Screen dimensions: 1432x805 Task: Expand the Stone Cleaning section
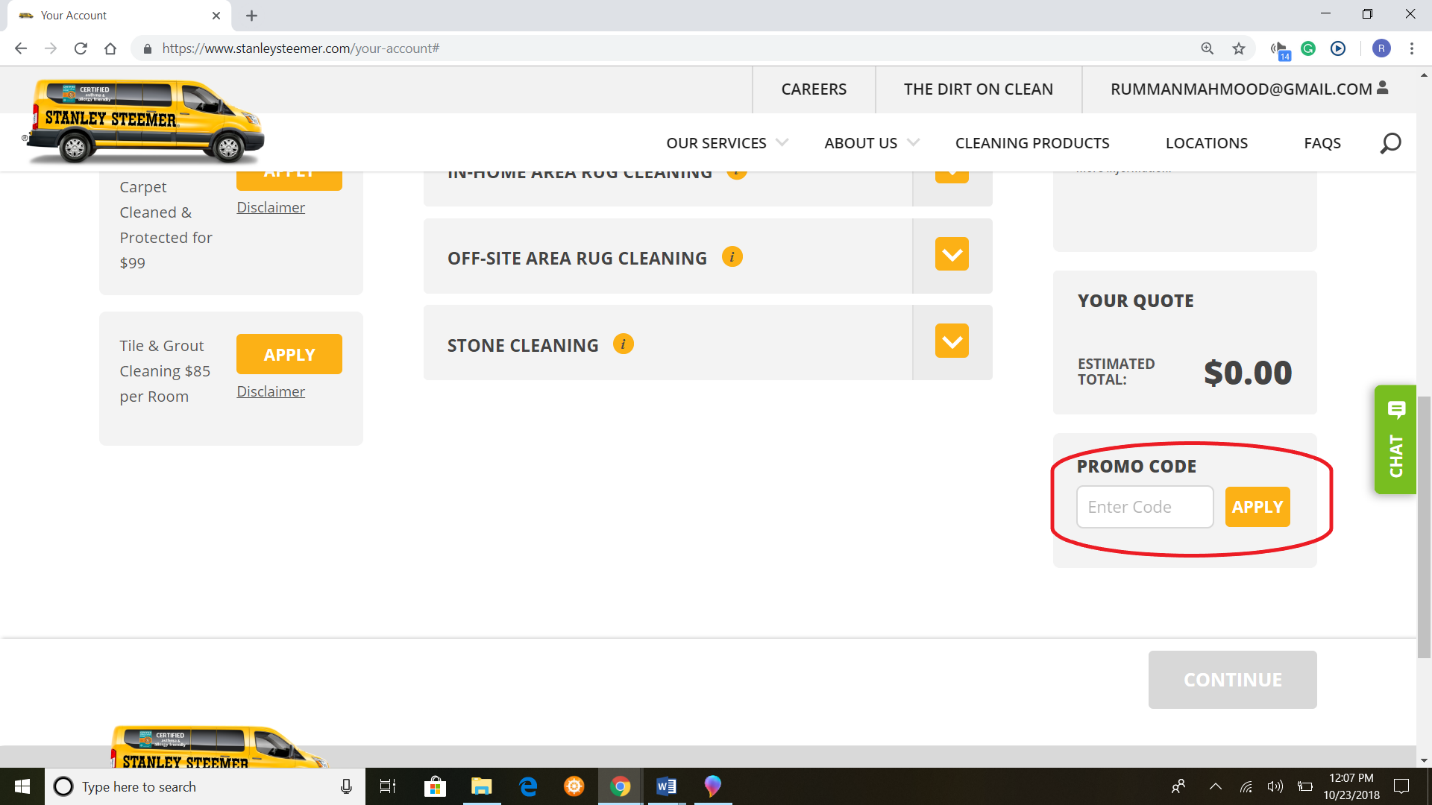point(952,342)
